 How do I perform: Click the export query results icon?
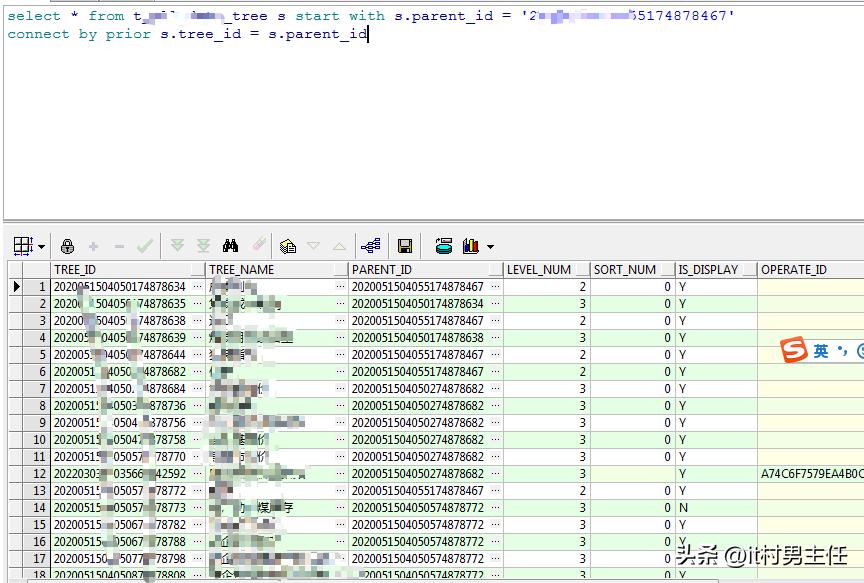tap(444, 246)
